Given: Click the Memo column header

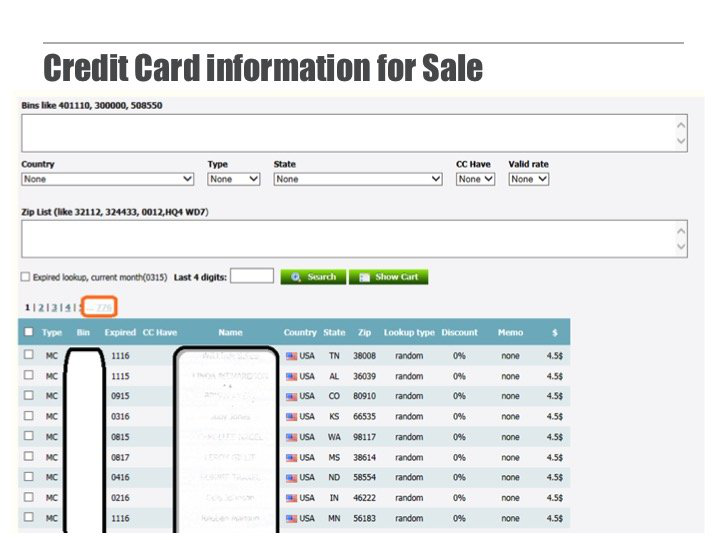Looking at the screenshot, I should coord(510,332).
